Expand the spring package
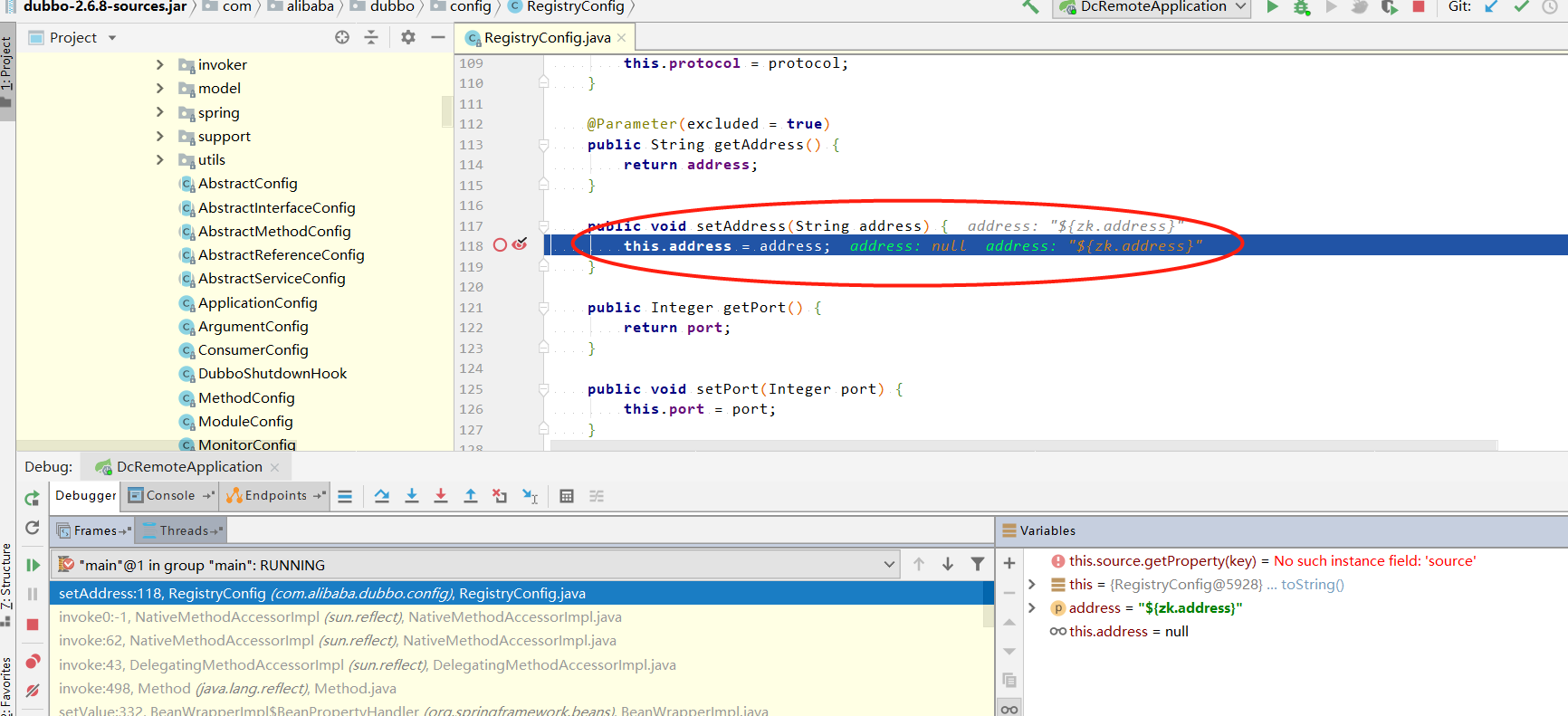 tap(160, 112)
